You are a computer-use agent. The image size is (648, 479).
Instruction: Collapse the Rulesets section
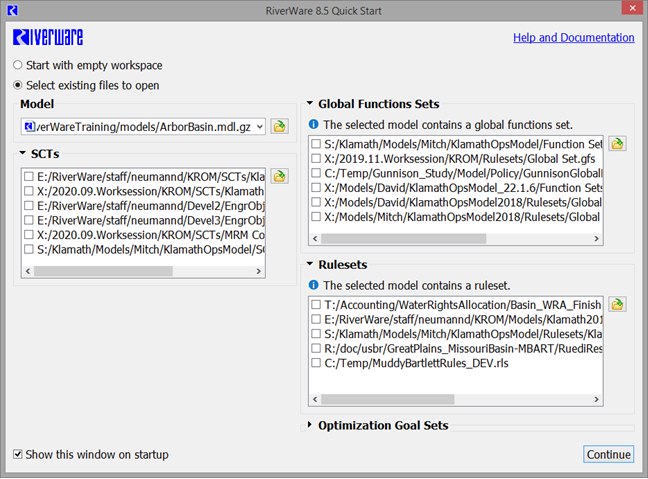click(x=309, y=265)
